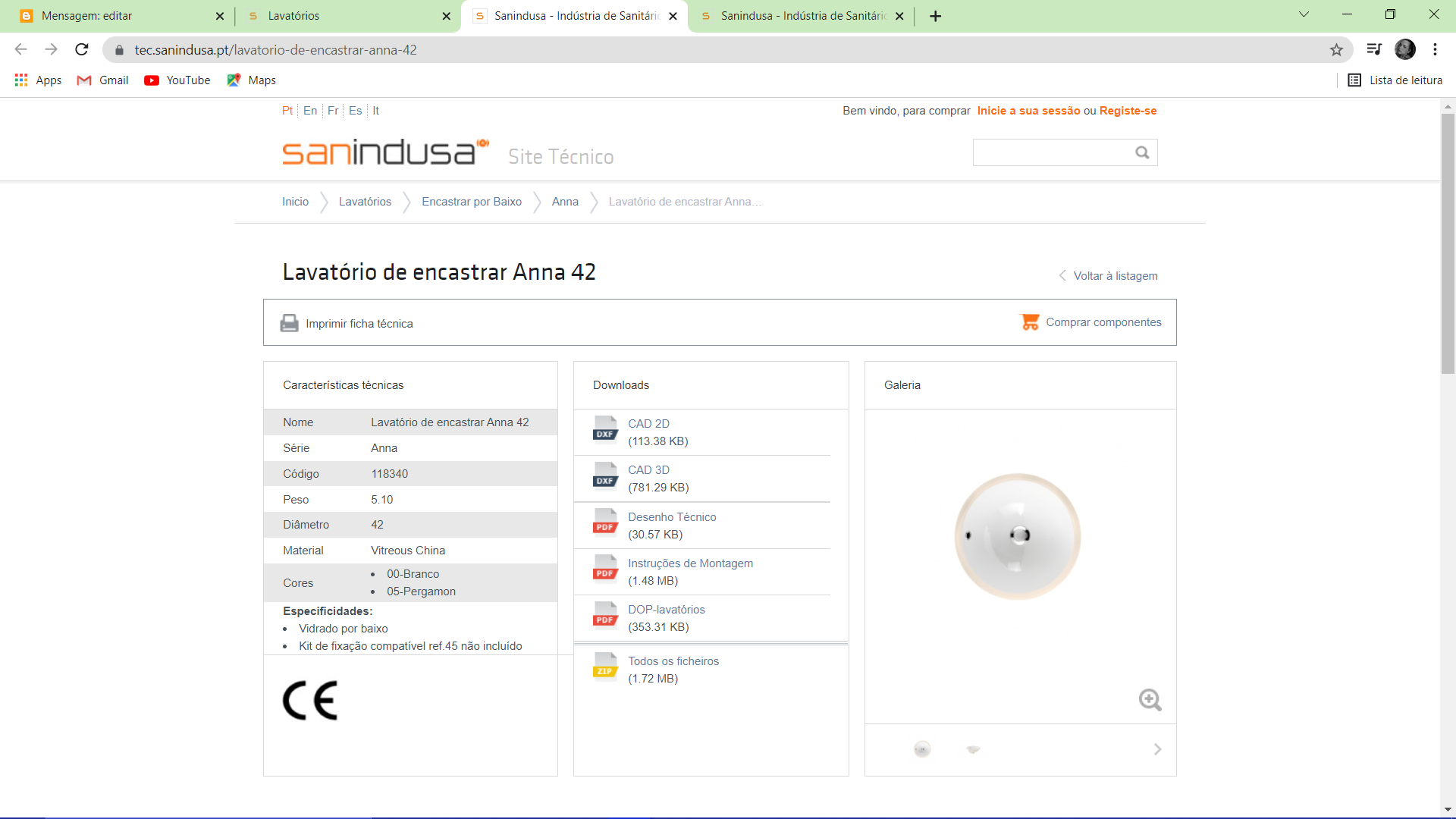Image resolution: width=1456 pixels, height=819 pixels.
Task: Select Pt language
Action: point(287,111)
